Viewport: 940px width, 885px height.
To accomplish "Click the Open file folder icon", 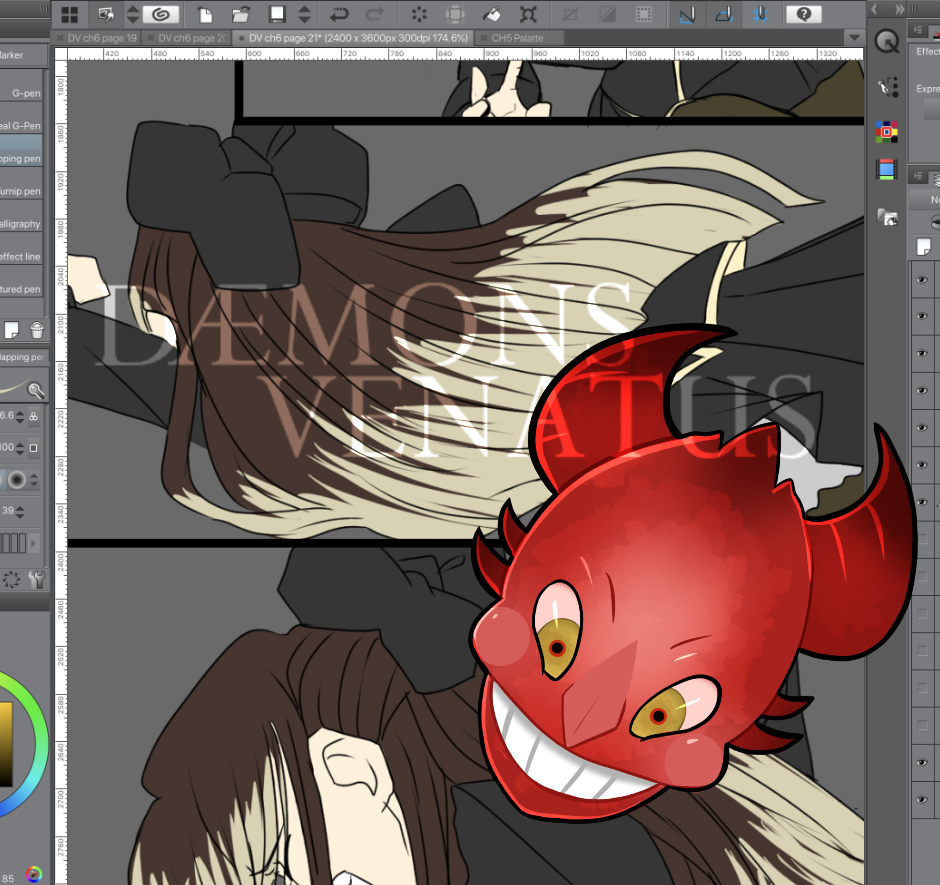I will click(241, 14).
